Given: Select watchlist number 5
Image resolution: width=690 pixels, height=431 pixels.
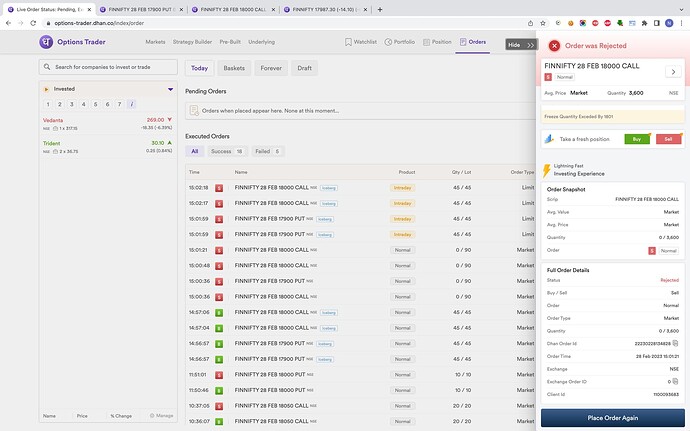Looking at the screenshot, I should [95, 104].
